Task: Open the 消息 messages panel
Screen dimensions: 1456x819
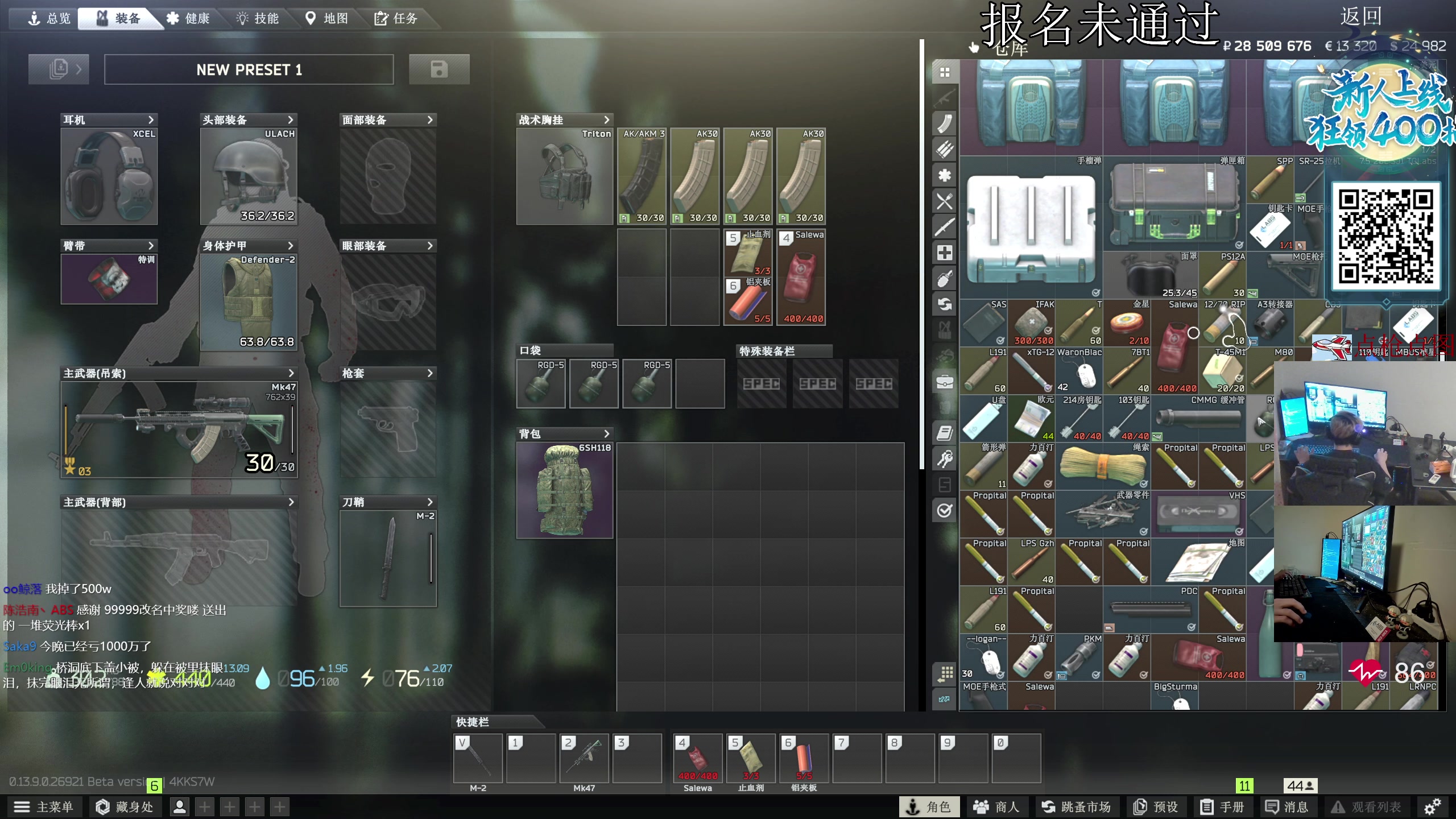Action: click(x=1287, y=806)
